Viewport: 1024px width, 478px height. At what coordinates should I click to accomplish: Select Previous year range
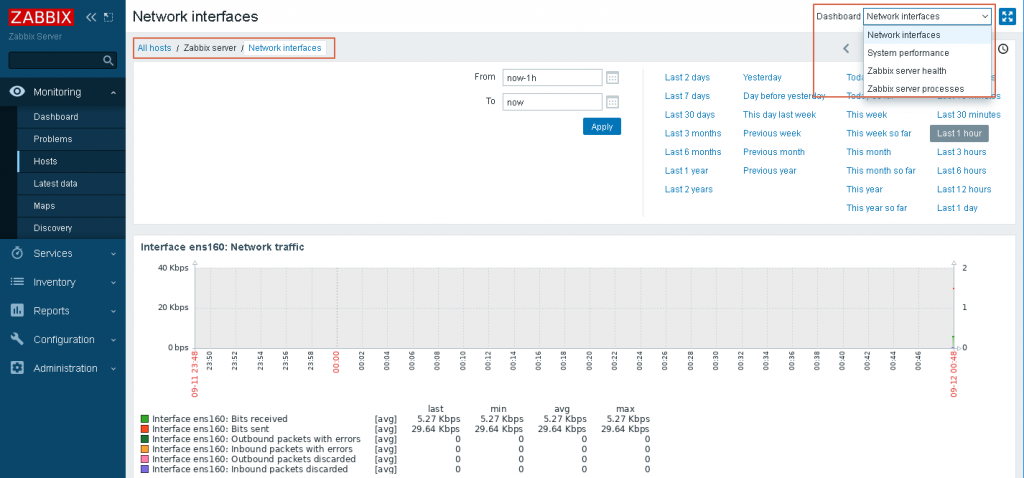[x=770, y=170]
